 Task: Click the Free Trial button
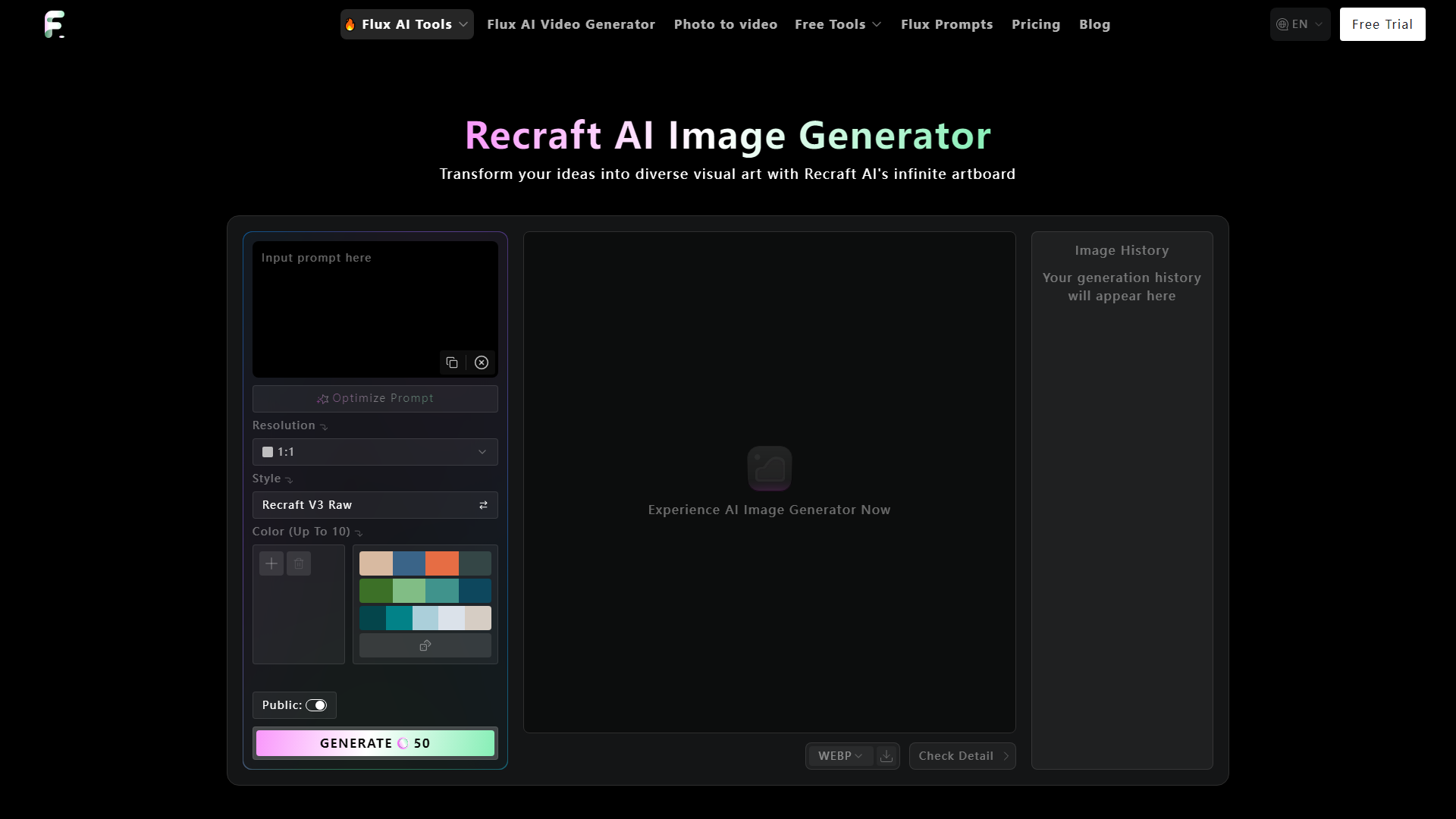point(1383,24)
